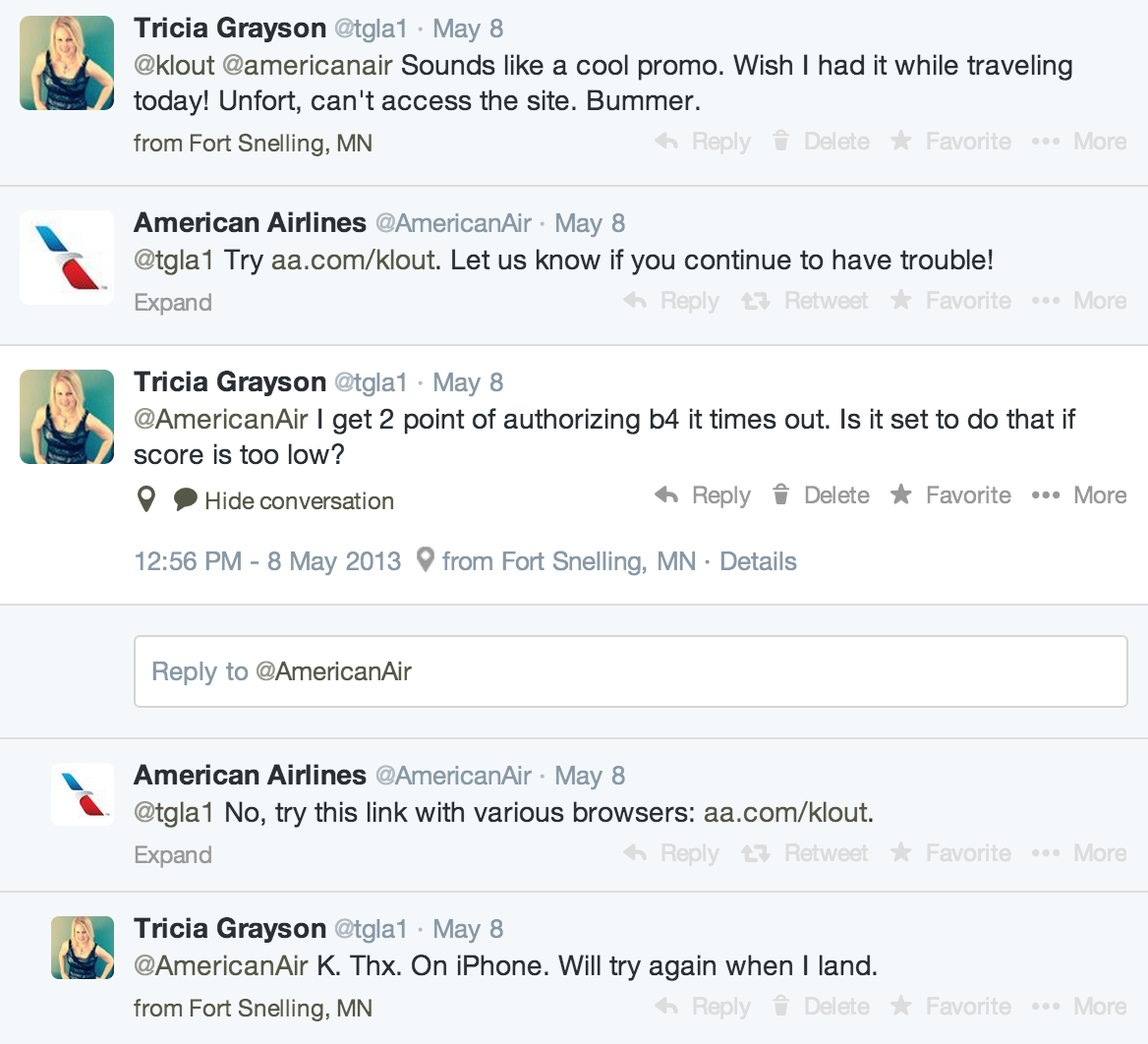Delete the 'authorizing b4 it times out' tweet

821,495
